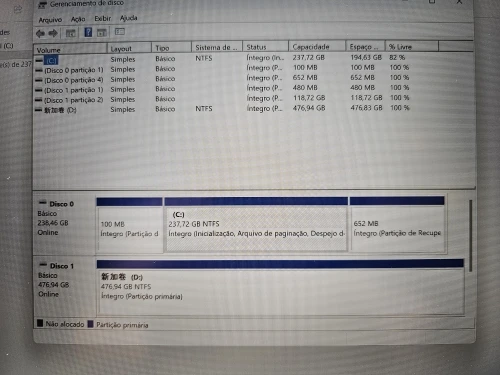Click the drive icon of Disco 1 partição 2

(39, 100)
